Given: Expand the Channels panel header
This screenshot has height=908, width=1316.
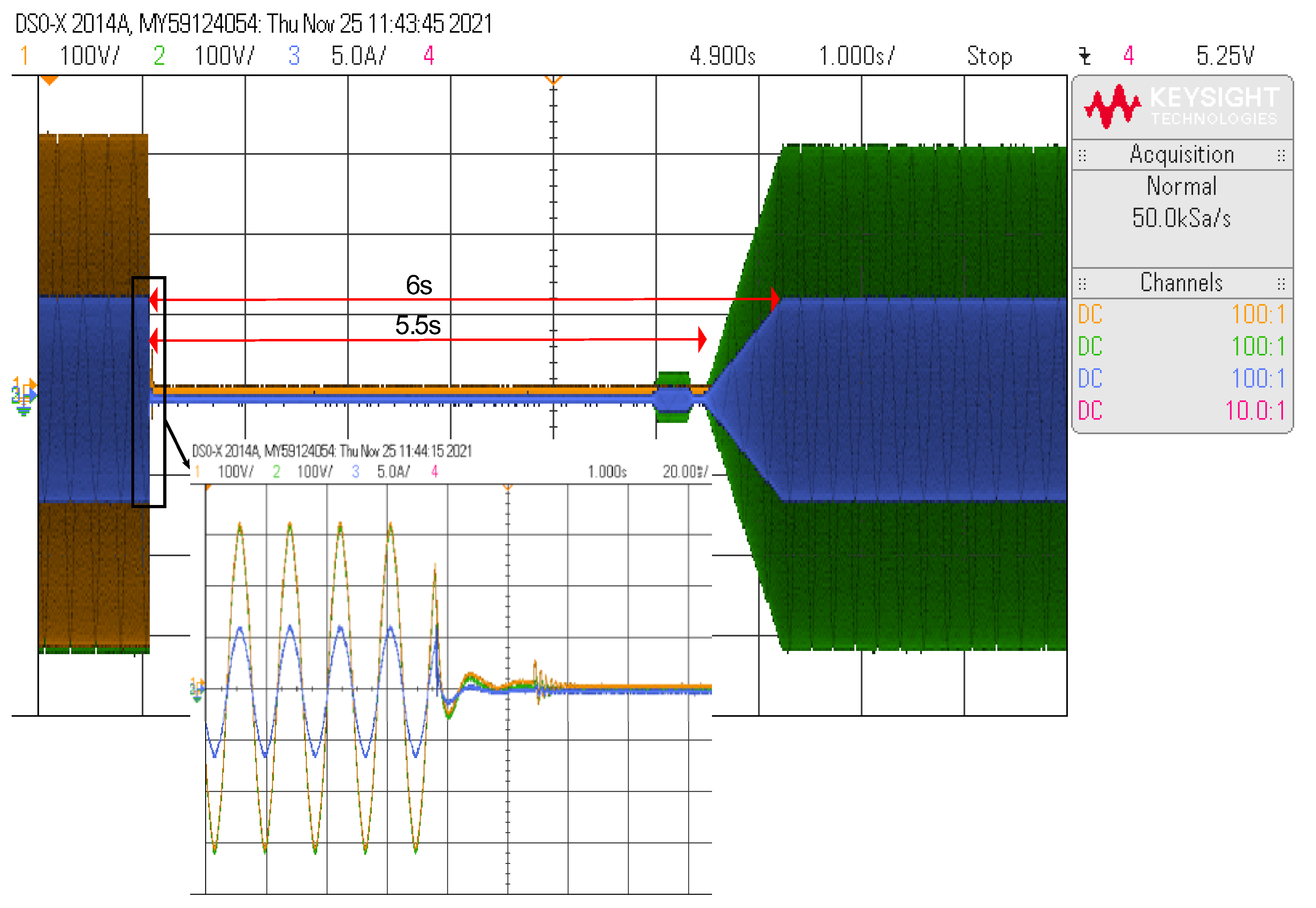Looking at the screenshot, I should click(1181, 283).
